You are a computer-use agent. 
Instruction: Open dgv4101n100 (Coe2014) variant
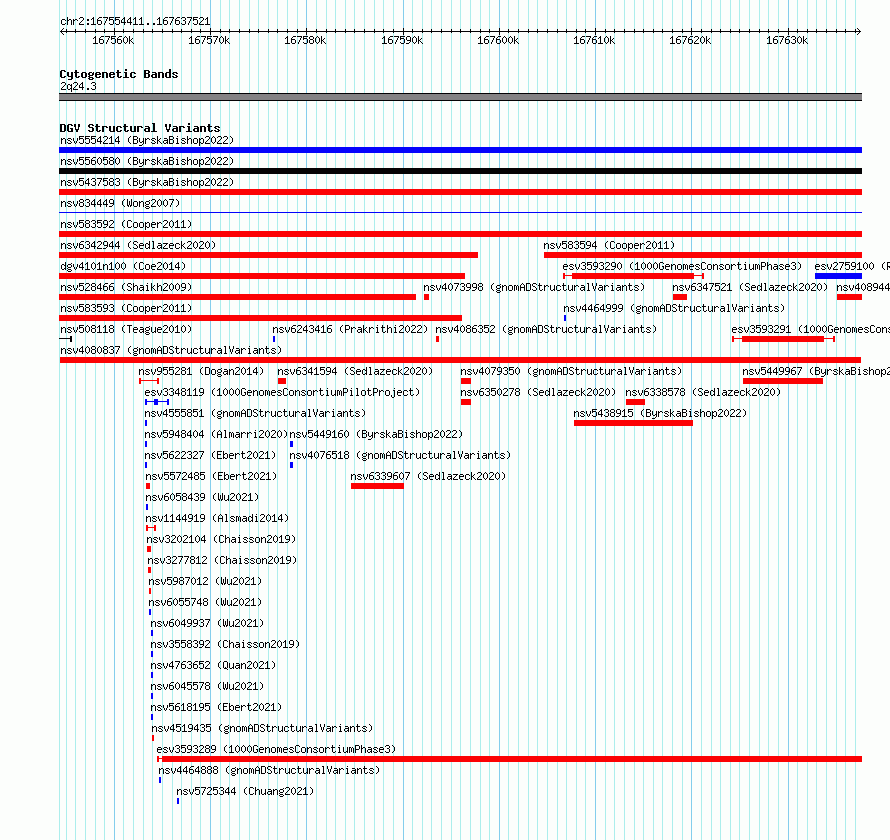point(123,266)
